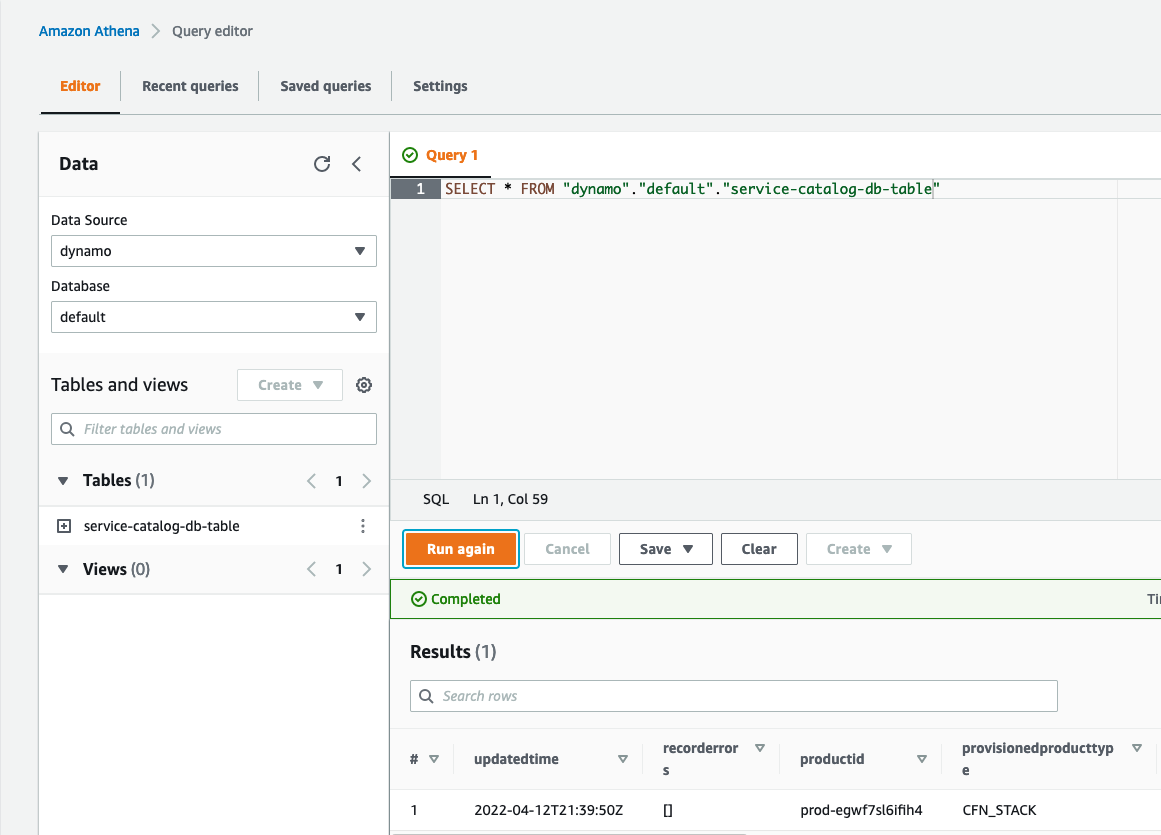Open Tables and views settings gear
Image resolution: width=1161 pixels, height=835 pixels.
pos(364,385)
